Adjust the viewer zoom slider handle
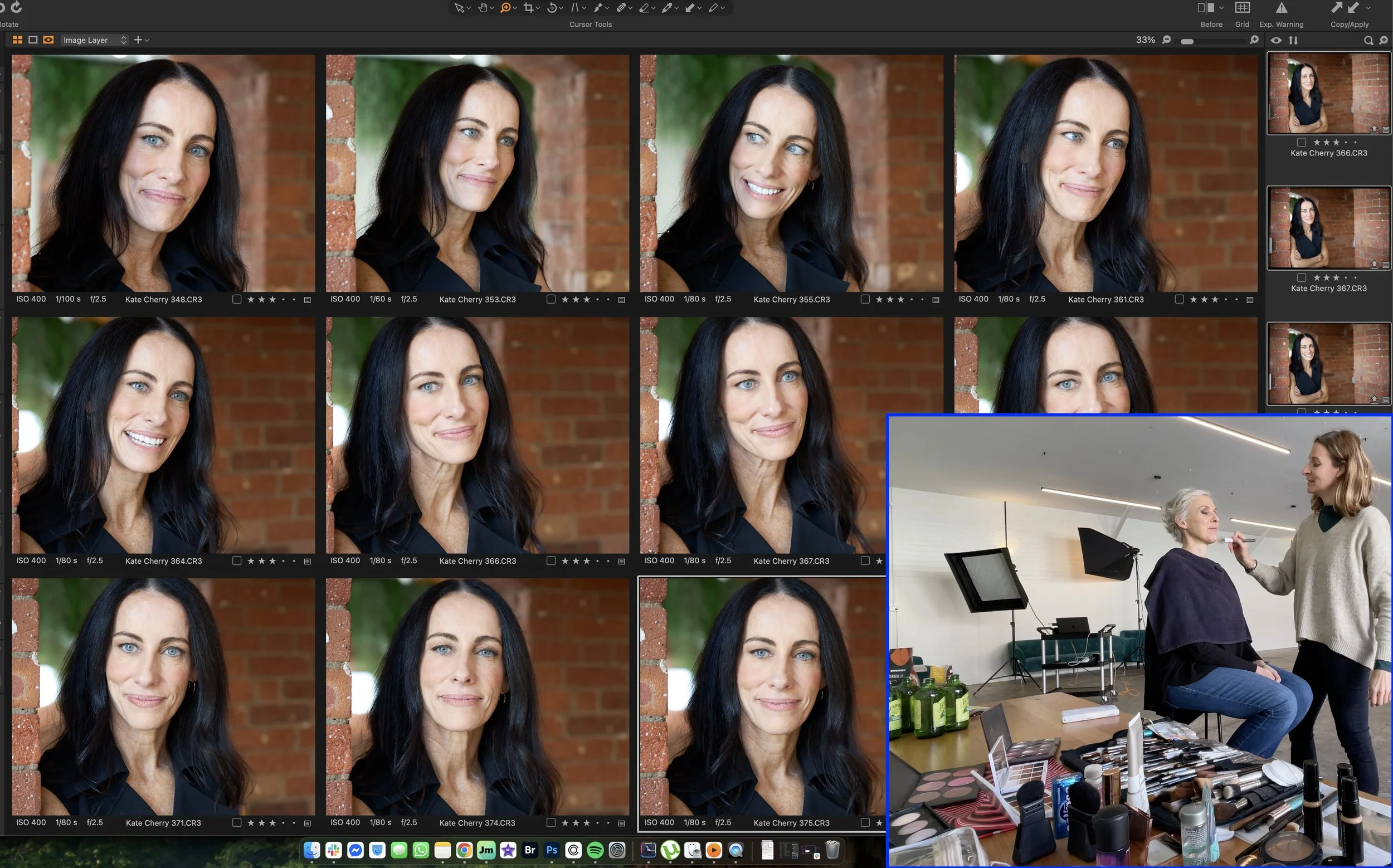The height and width of the screenshot is (868, 1393). pos(1187,41)
